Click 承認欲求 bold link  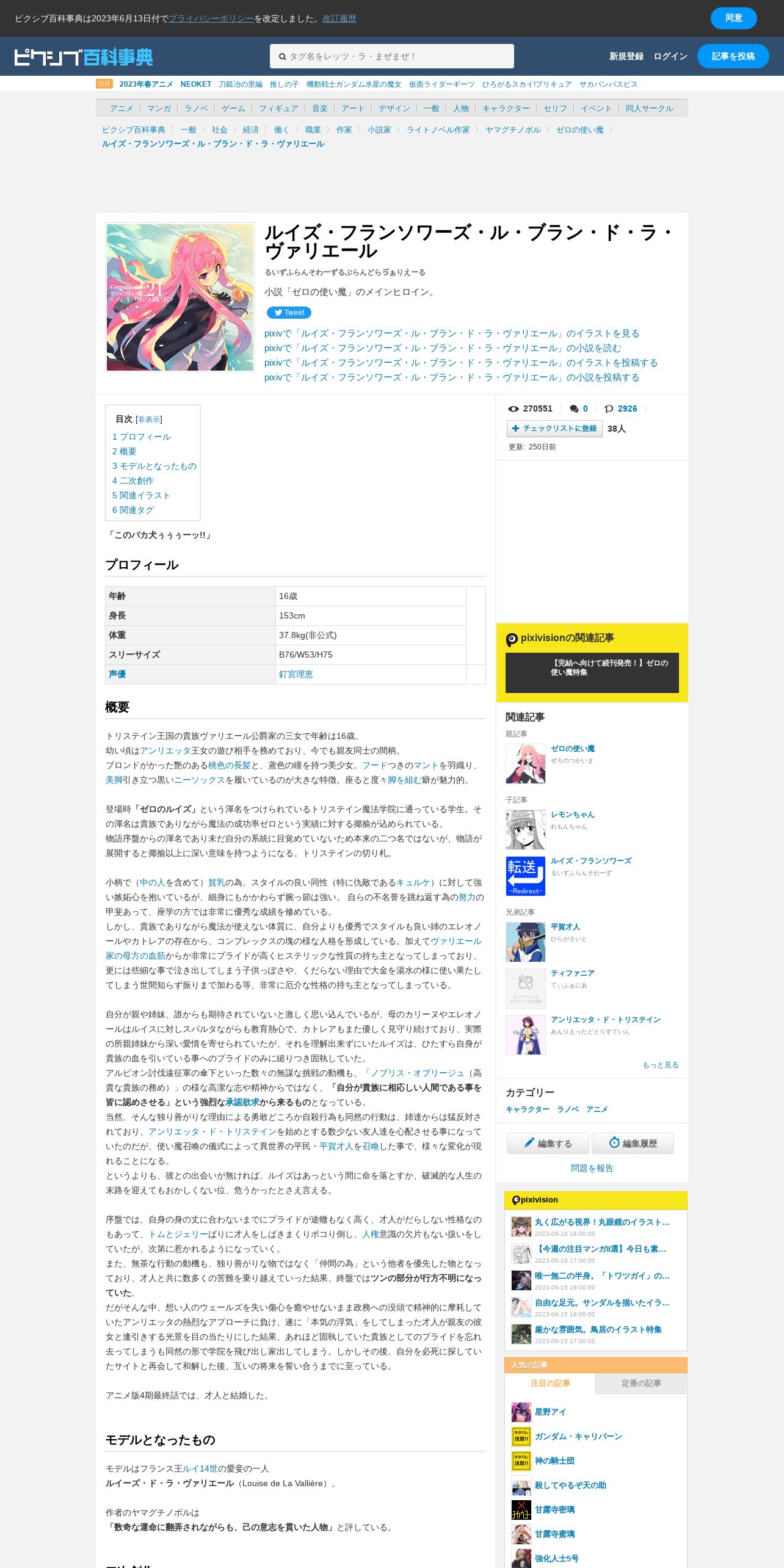(x=242, y=1102)
